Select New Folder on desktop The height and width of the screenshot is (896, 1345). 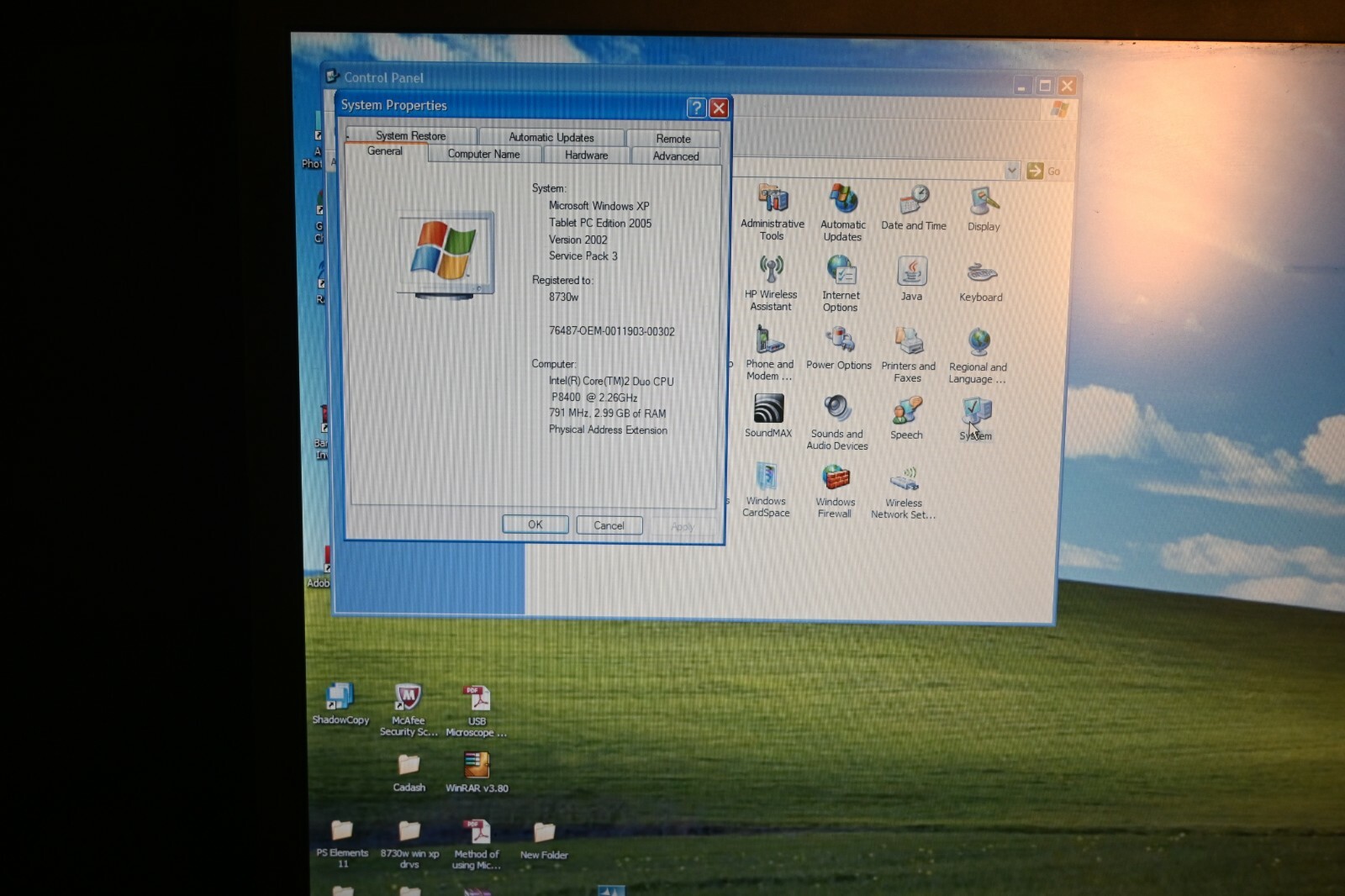coord(544,841)
